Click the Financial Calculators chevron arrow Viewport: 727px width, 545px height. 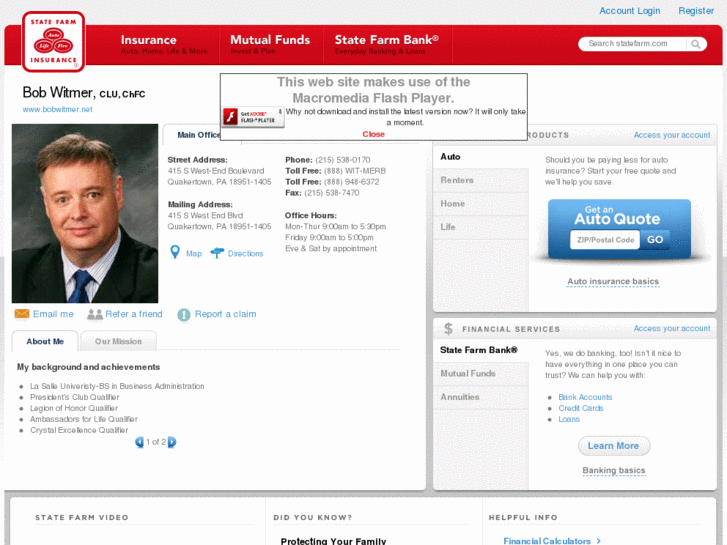(599, 541)
